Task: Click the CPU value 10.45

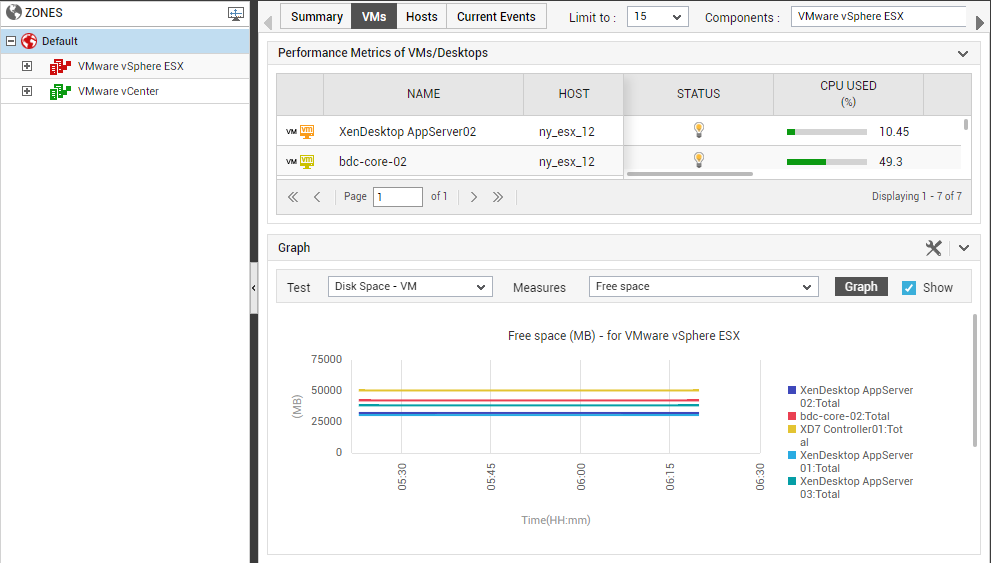Action: pos(894,131)
